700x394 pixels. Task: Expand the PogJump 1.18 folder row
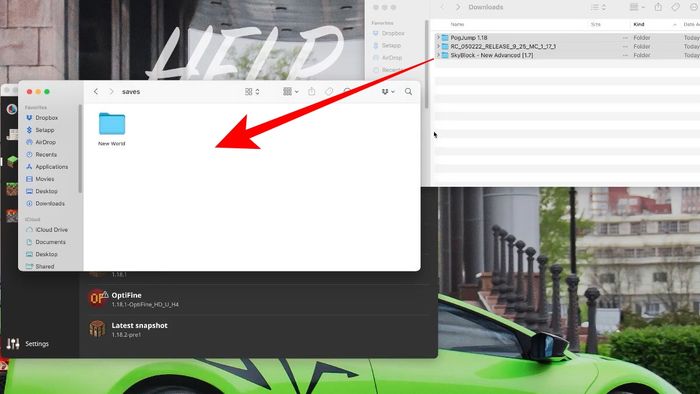[x=438, y=37]
